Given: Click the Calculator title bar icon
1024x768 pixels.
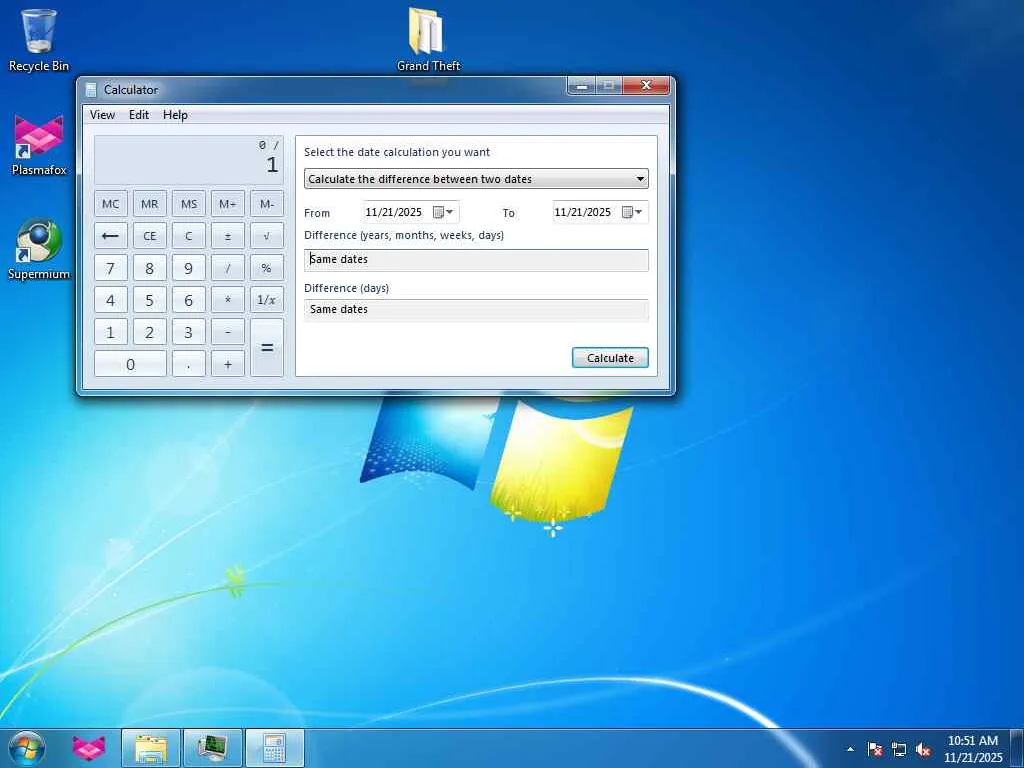Looking at the screenshot, I should click(91, 89).
